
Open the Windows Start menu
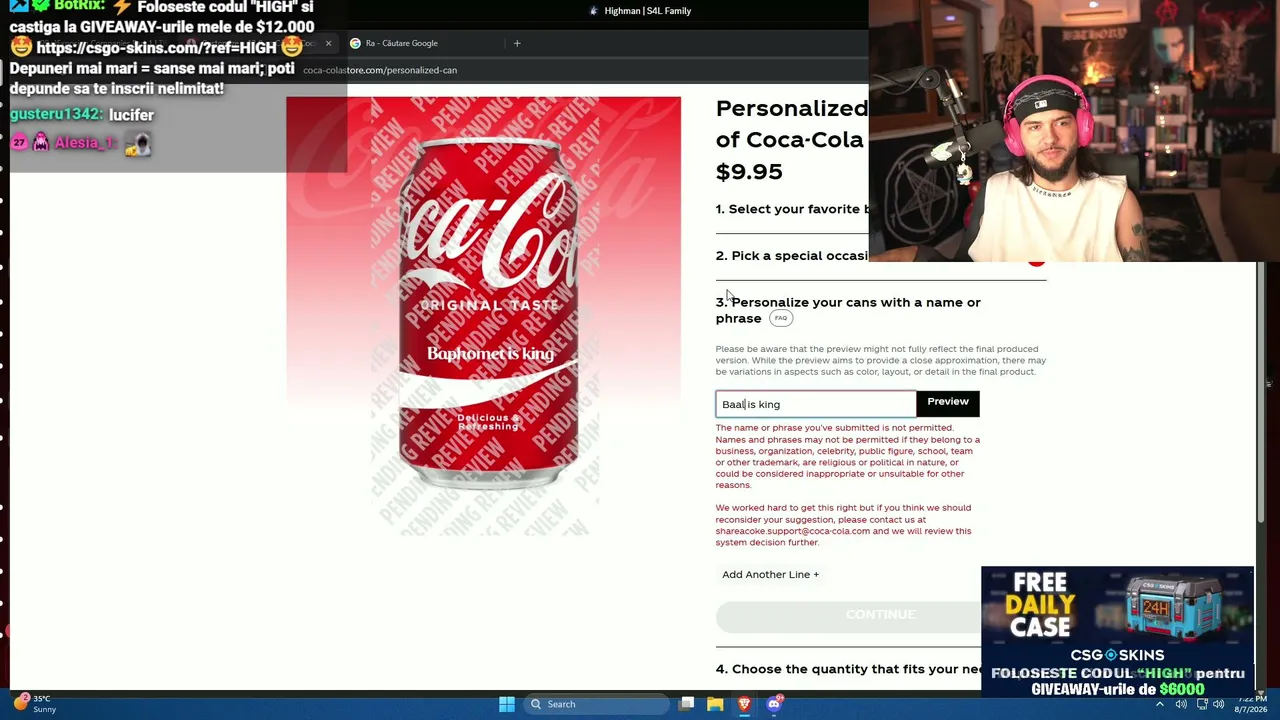(x=507, y=704)
